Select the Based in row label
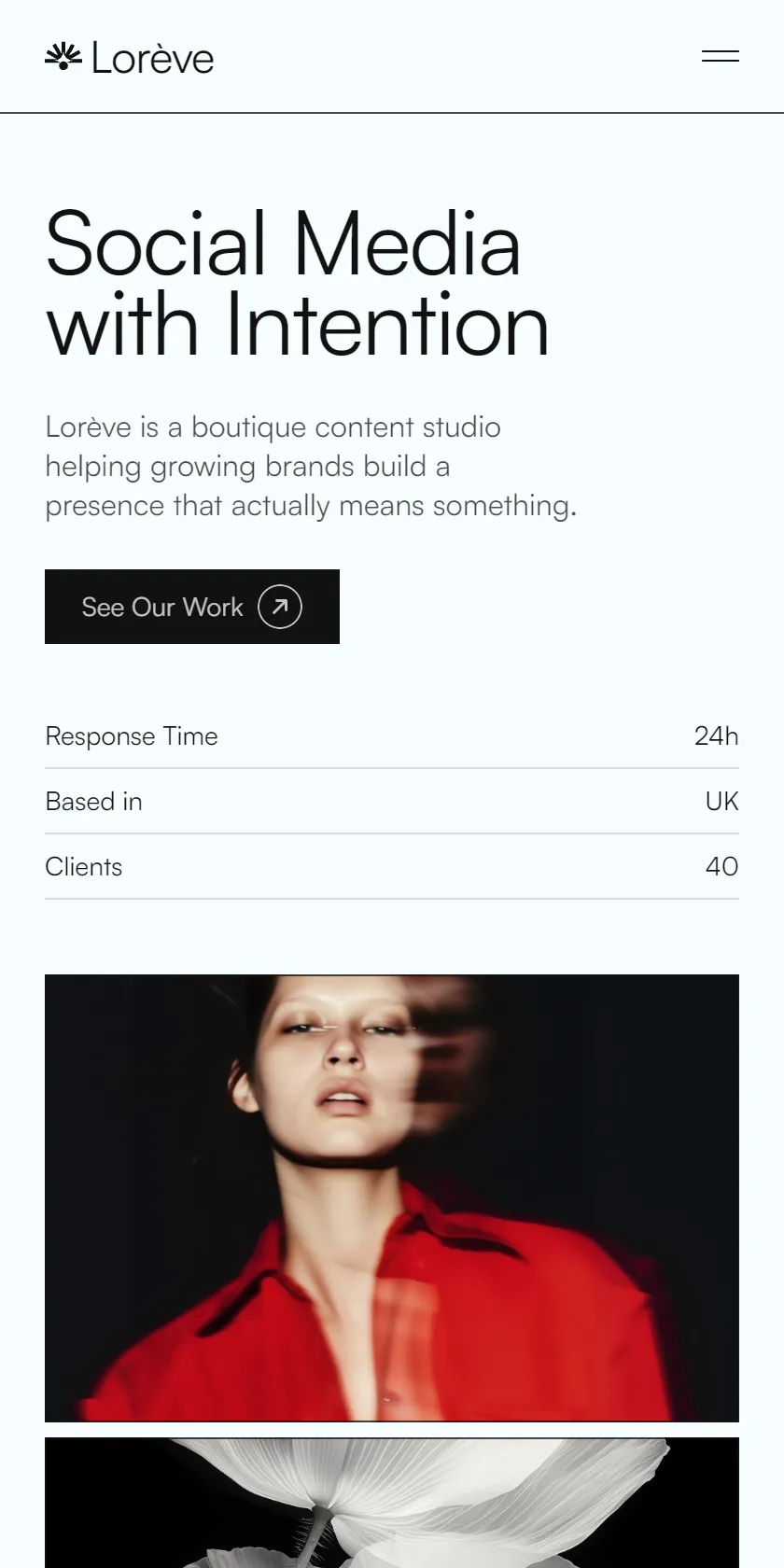The width and height of the screenshot is (784, 1568). coord(93,802)
